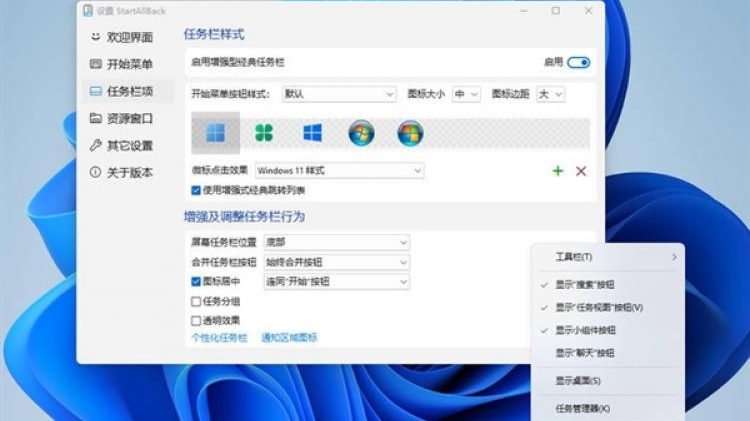This screenshot has width=750, height=421.
Task: Toggle 显示"搜索"按钮 in context menu
Action: (x=608, y=285)
